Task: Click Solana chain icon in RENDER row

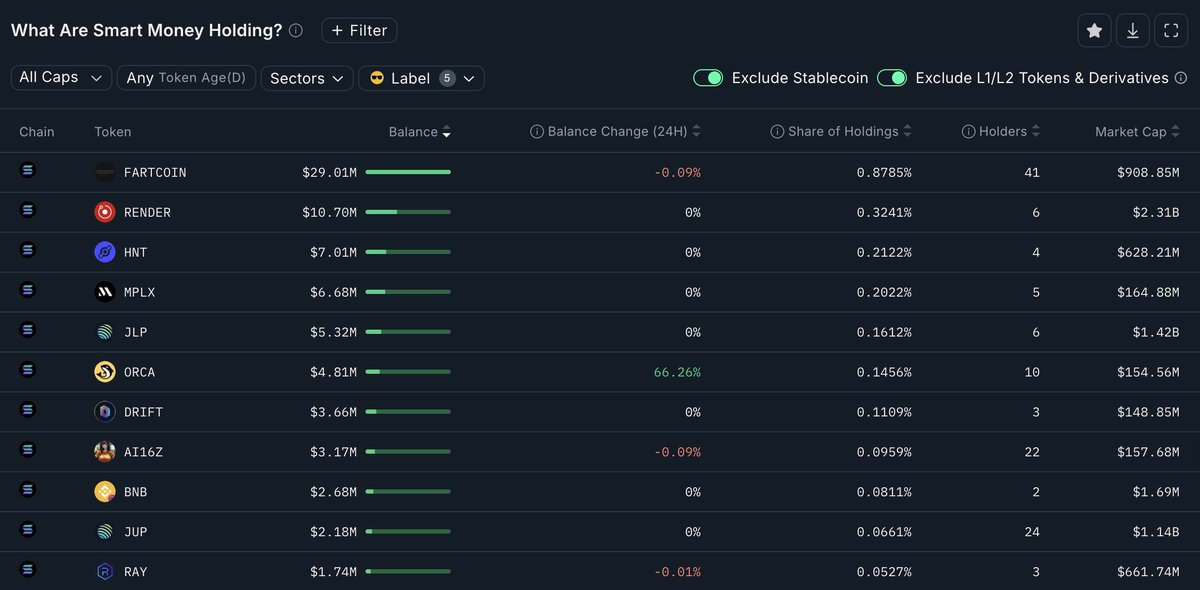Action: click(27, 210)
